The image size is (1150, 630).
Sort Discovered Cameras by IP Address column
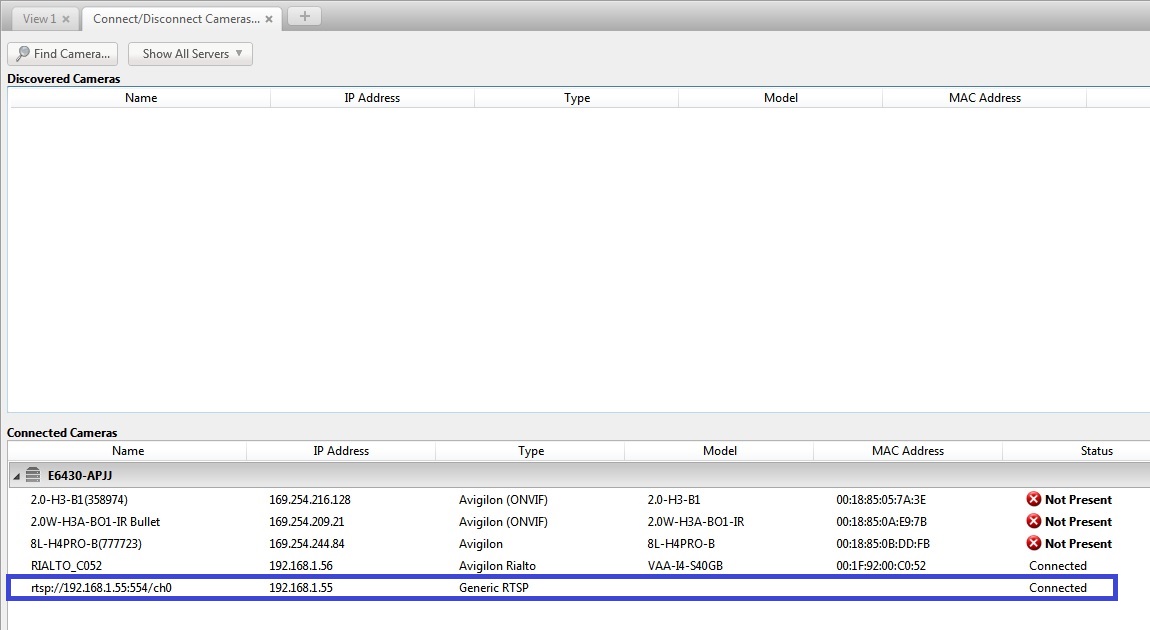(372, 98)
